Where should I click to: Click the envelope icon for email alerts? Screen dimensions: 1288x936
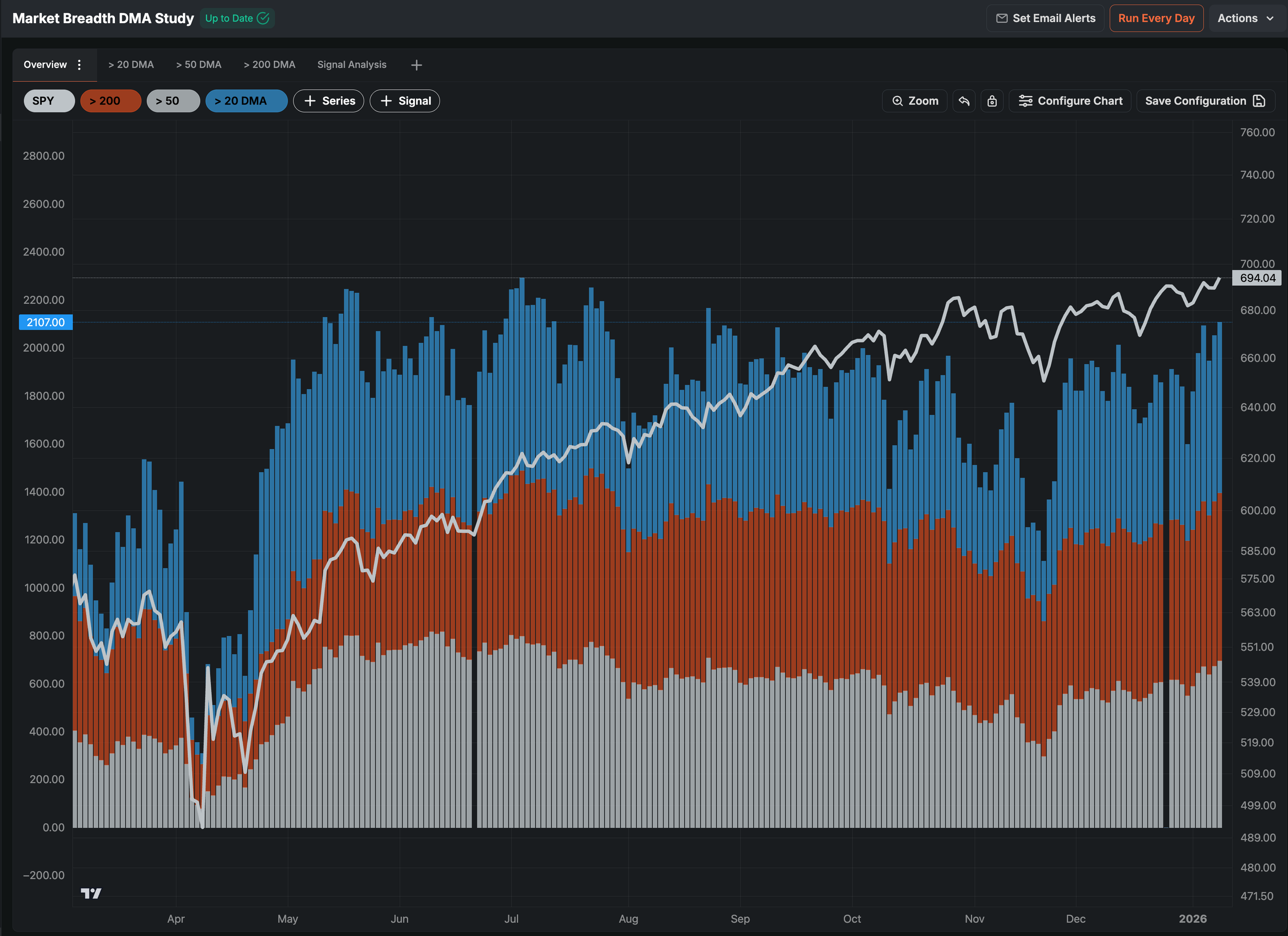(1002, 18)
